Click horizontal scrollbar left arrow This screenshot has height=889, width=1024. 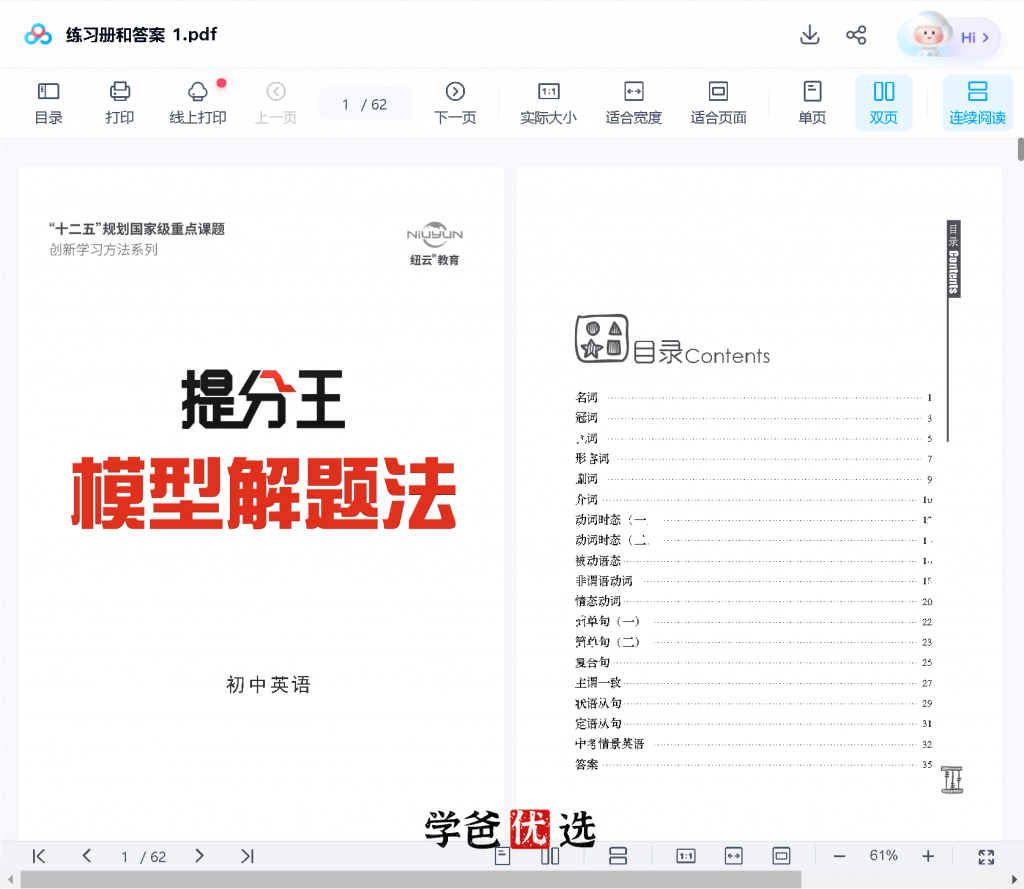click(x=10, y=879)
